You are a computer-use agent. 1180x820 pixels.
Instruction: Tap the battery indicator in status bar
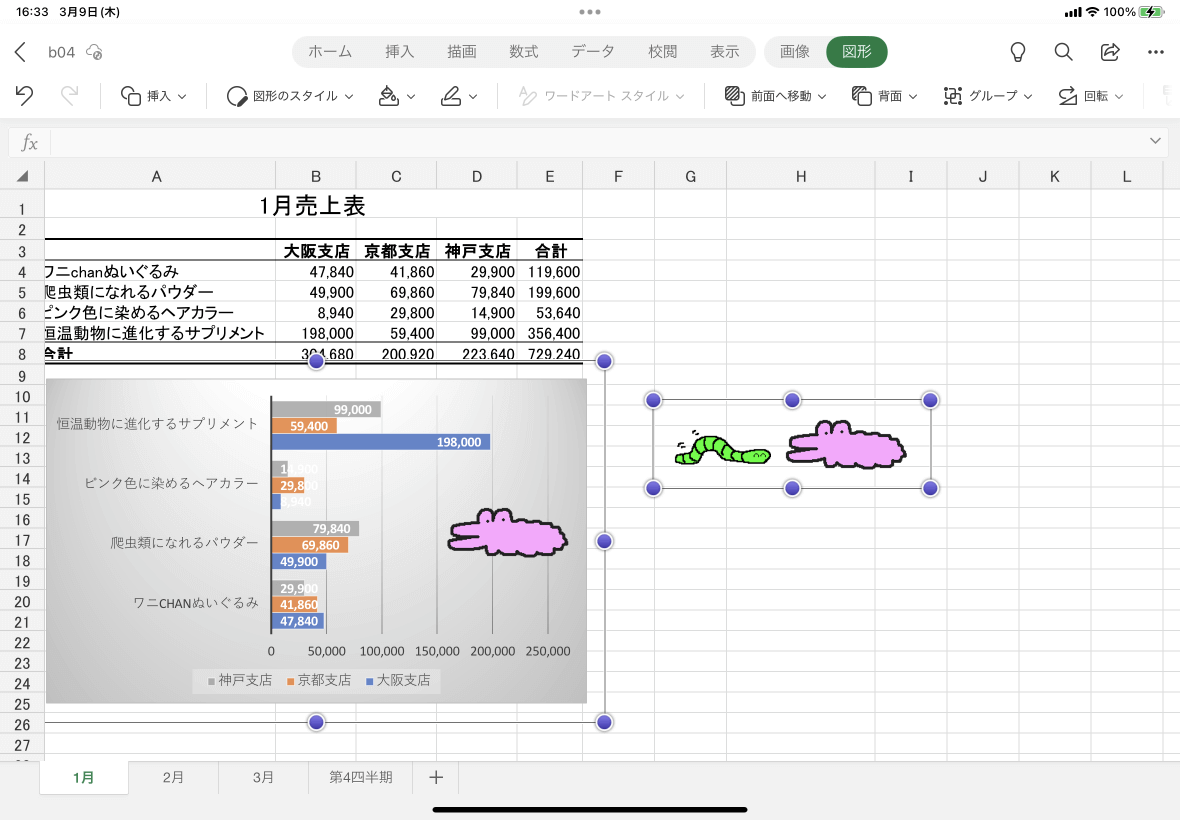click(x=1151, y=12)
